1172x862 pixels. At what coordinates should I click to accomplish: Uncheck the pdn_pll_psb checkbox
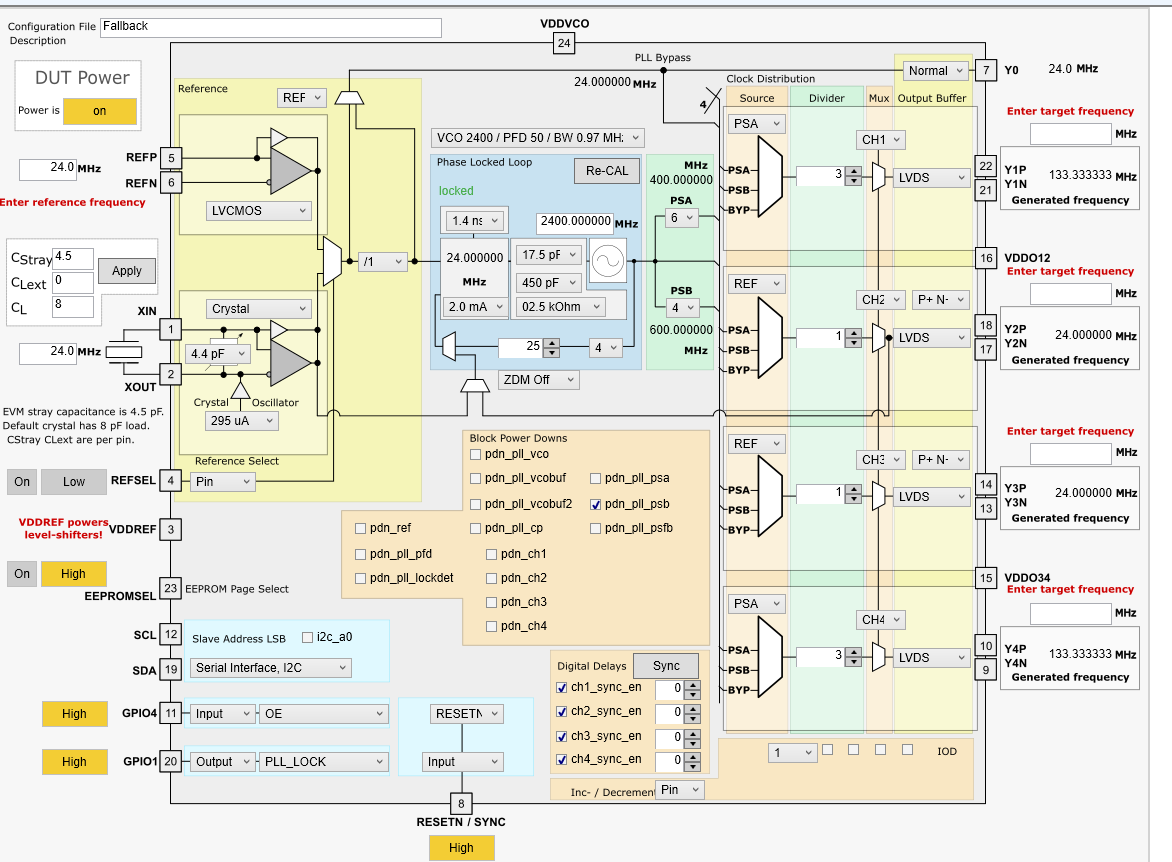click(x=596, y=504)
